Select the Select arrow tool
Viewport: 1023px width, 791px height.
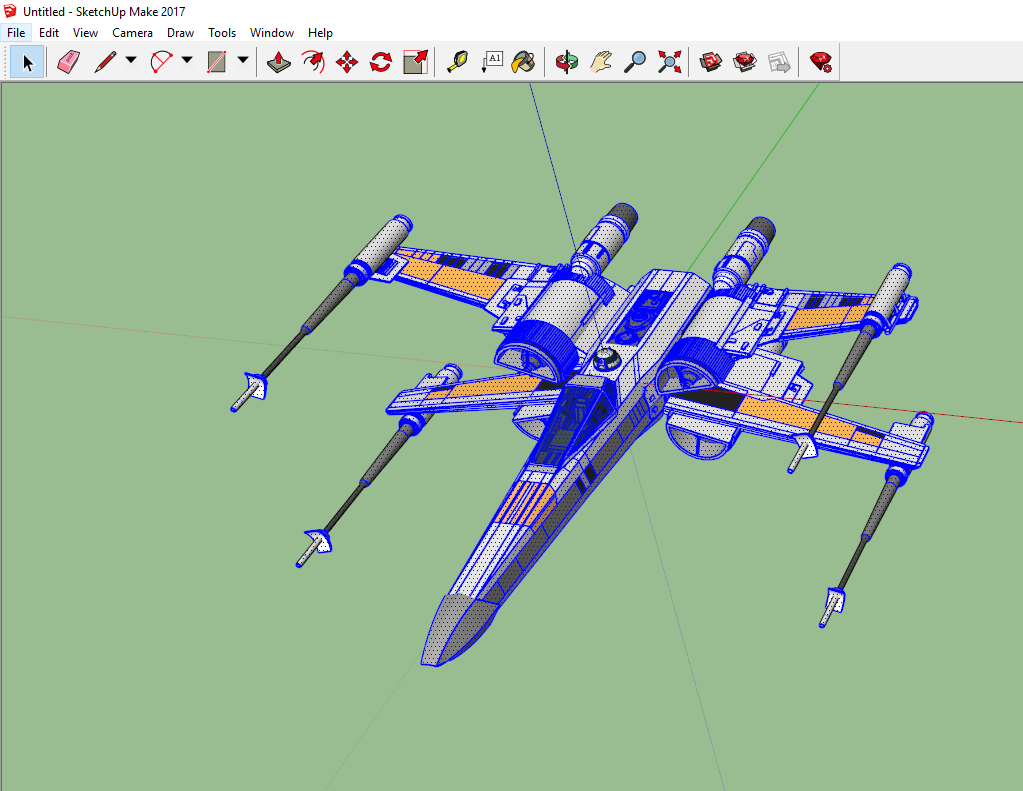pyautogui.click(x=27, y=62)
